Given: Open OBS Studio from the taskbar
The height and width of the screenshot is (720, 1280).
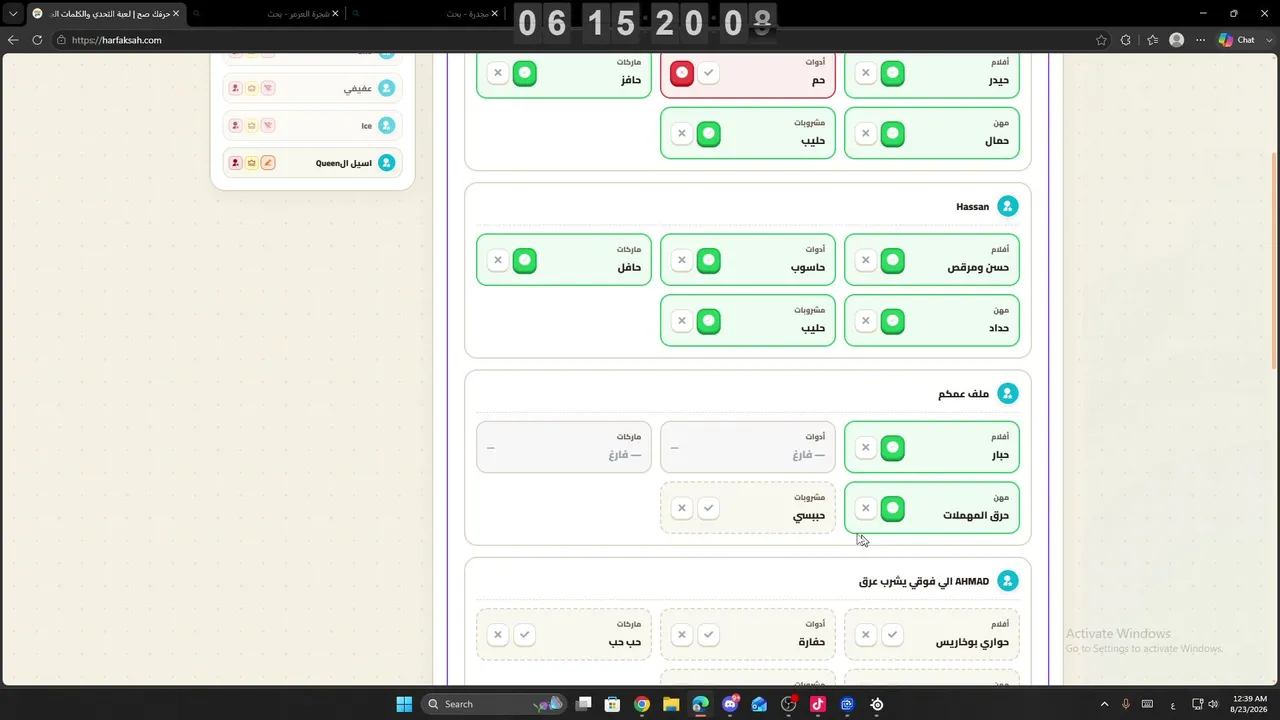Looking at the screenshot, I should (789, 704).
